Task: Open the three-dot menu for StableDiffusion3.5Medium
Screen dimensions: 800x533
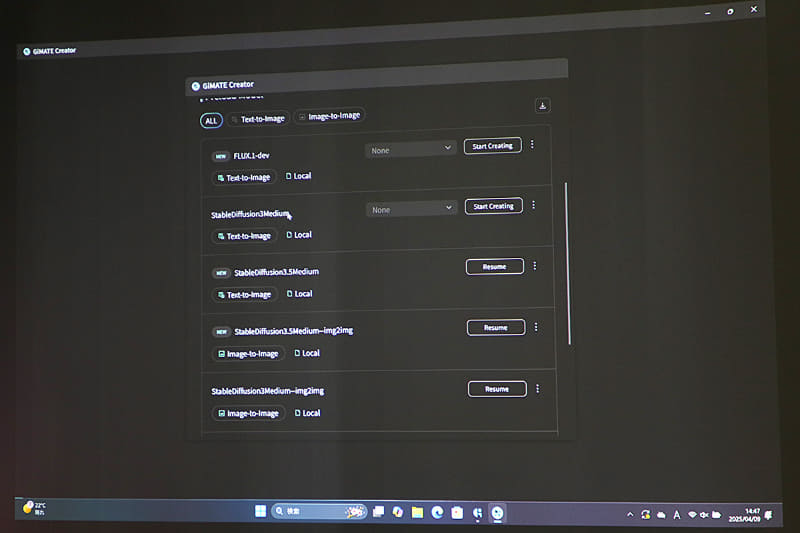Action: point(535,266)
